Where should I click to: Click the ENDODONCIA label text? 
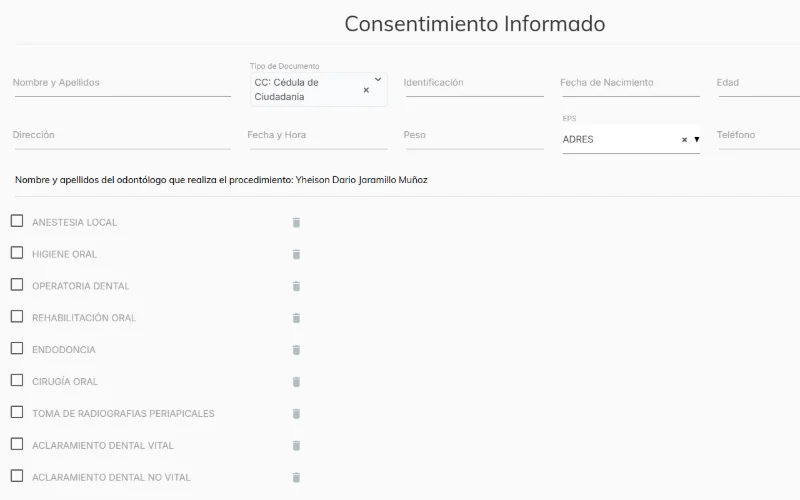[64, 350]
